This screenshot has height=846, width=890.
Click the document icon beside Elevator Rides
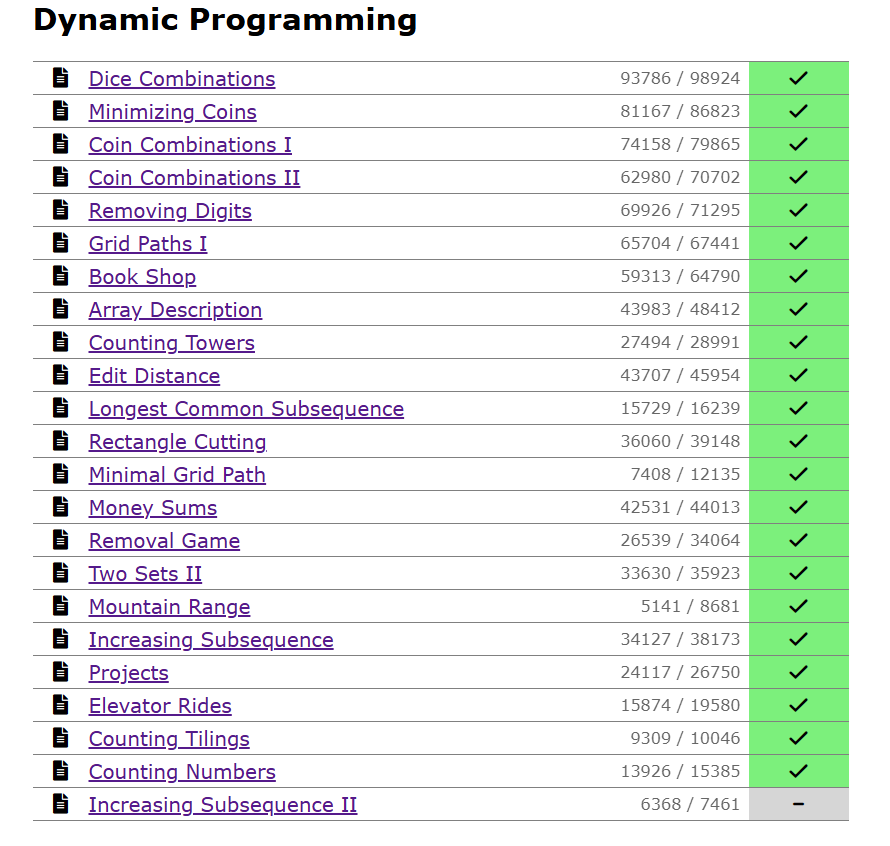[61, 703]
